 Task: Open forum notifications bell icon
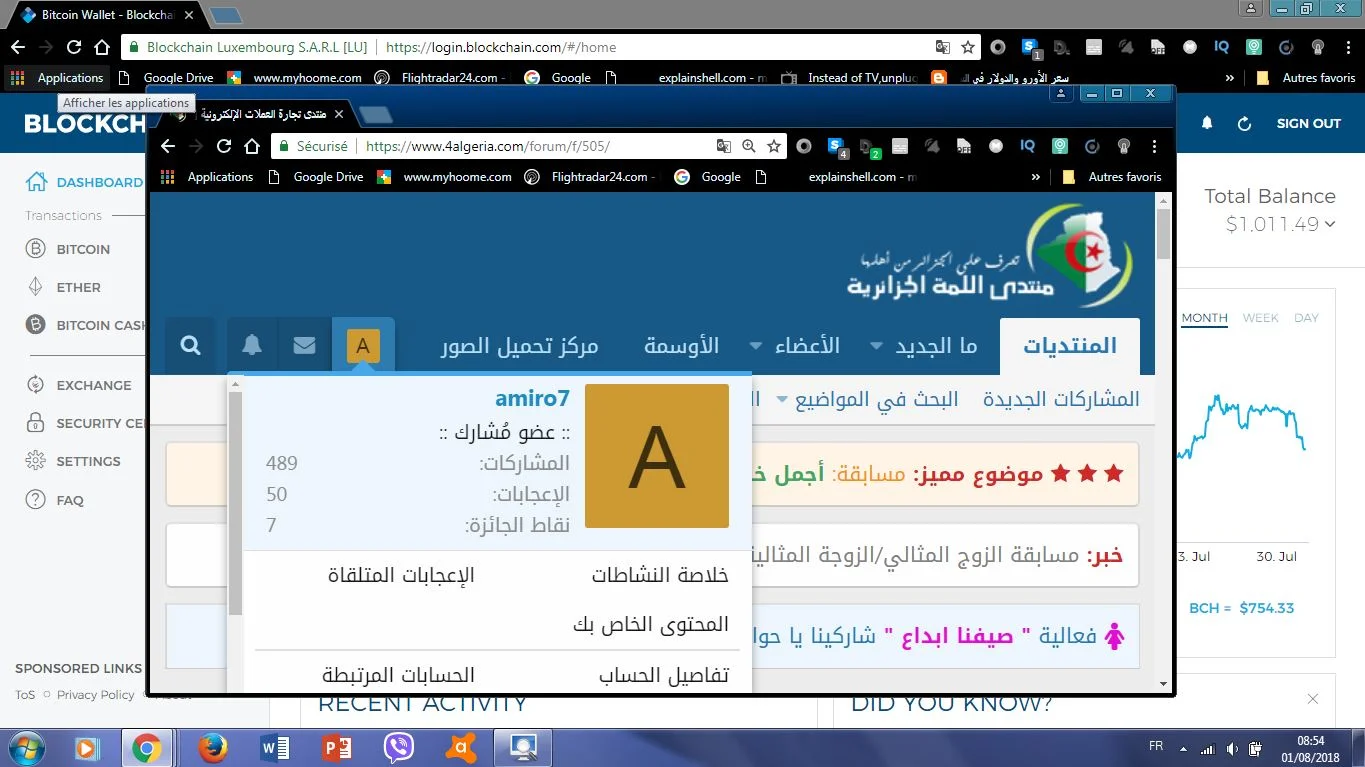tap(252, 346)
